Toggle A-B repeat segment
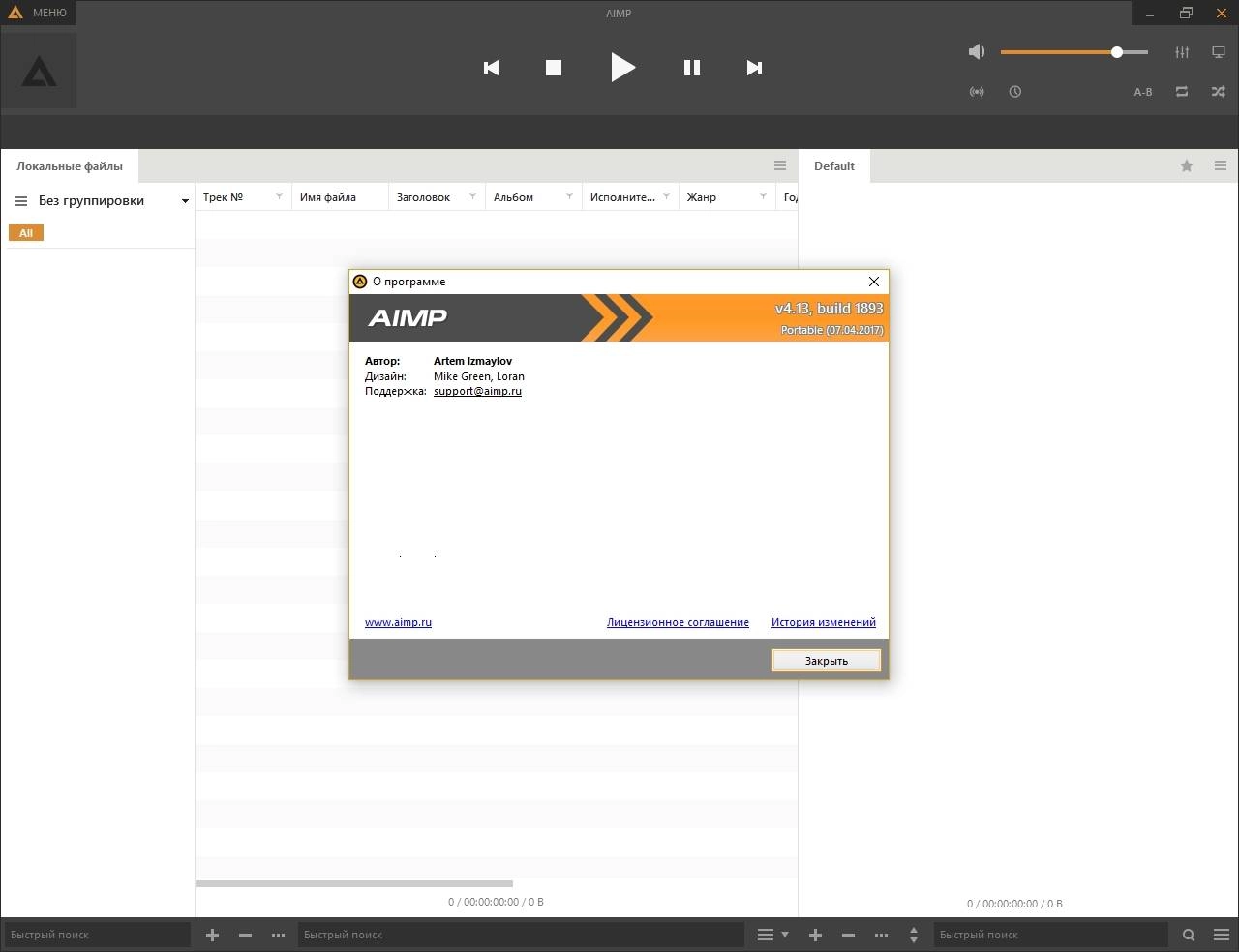The width and height of the screenshot is (1239, 952). (1143, 92)
